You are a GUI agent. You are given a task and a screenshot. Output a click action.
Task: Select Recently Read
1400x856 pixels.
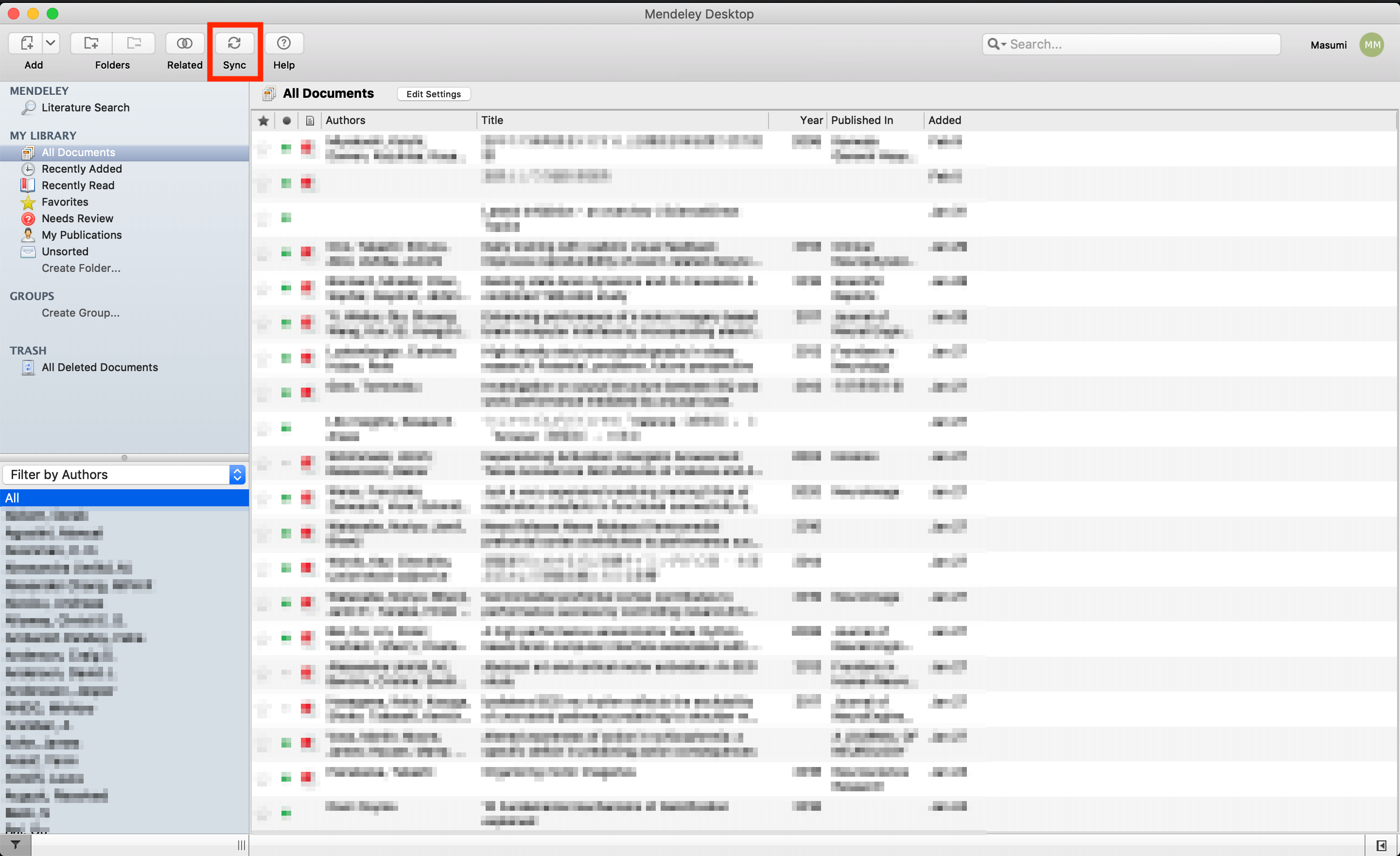pos(78,185)
